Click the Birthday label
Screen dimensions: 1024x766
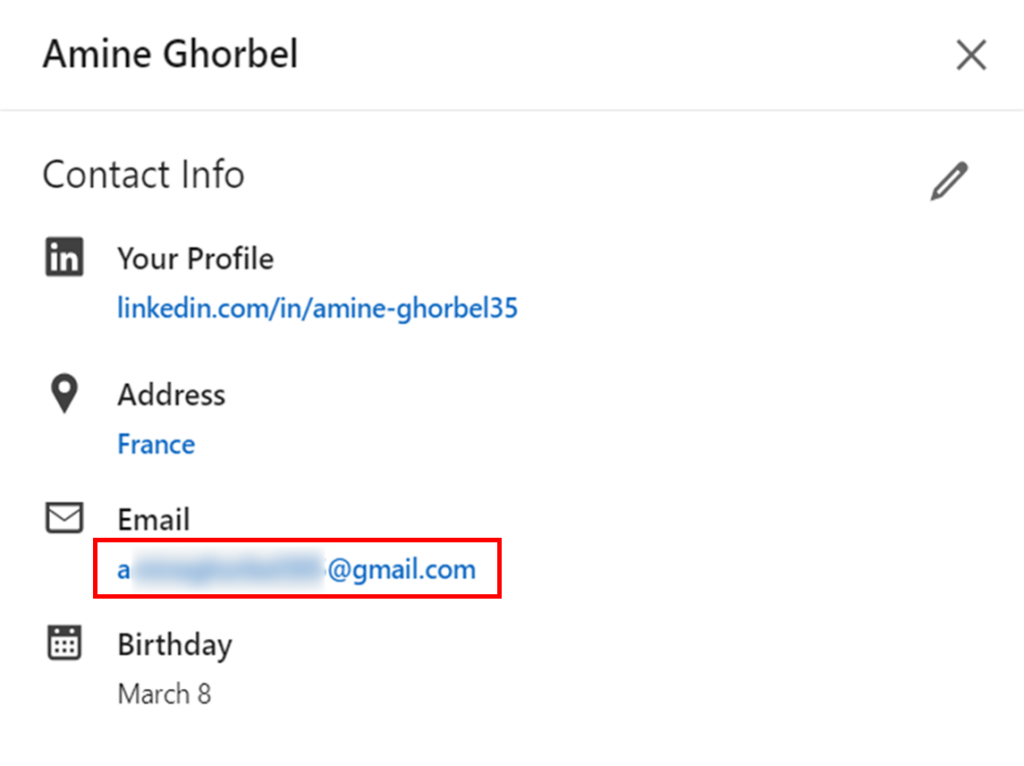point(174,645)
